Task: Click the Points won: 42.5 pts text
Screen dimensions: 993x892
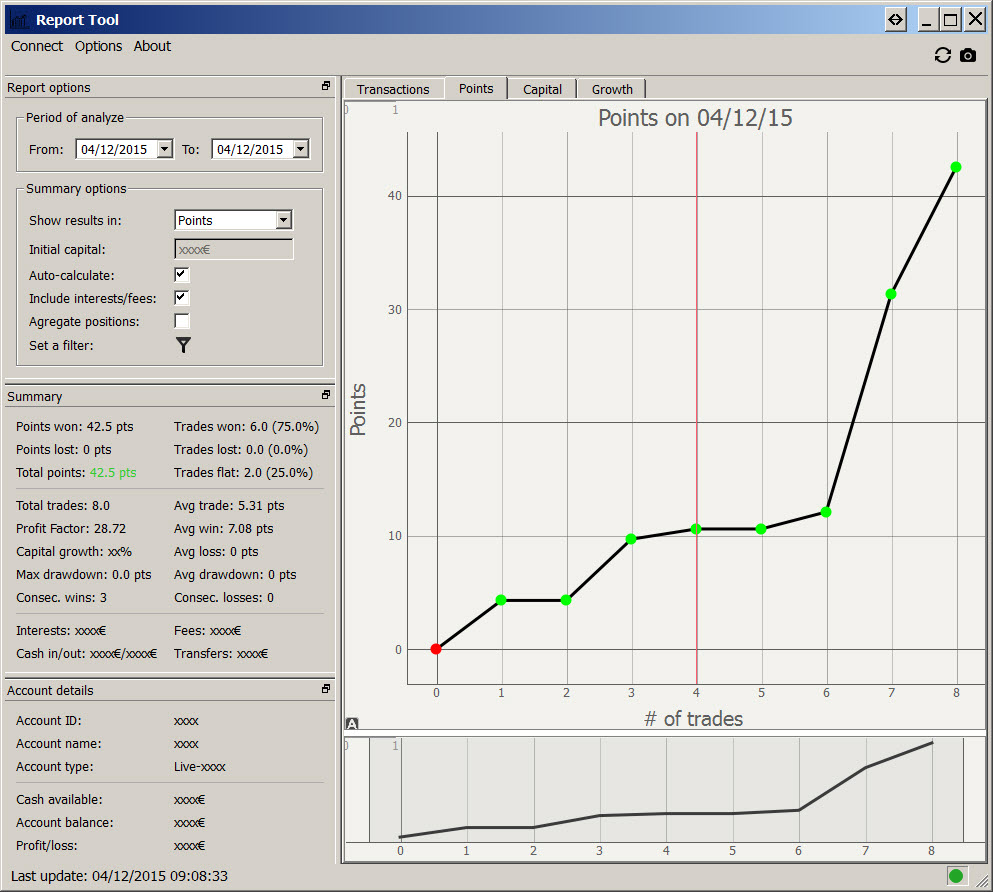Action: pos(75,427)
